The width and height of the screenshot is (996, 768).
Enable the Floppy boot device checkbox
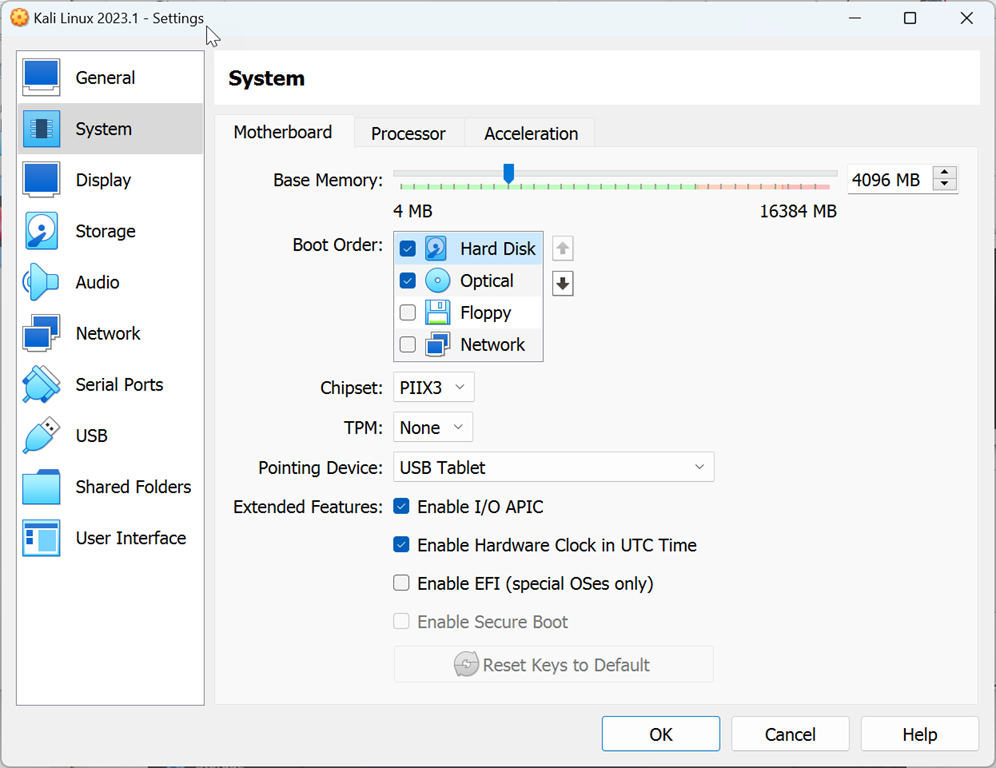(x=408, y=313)
